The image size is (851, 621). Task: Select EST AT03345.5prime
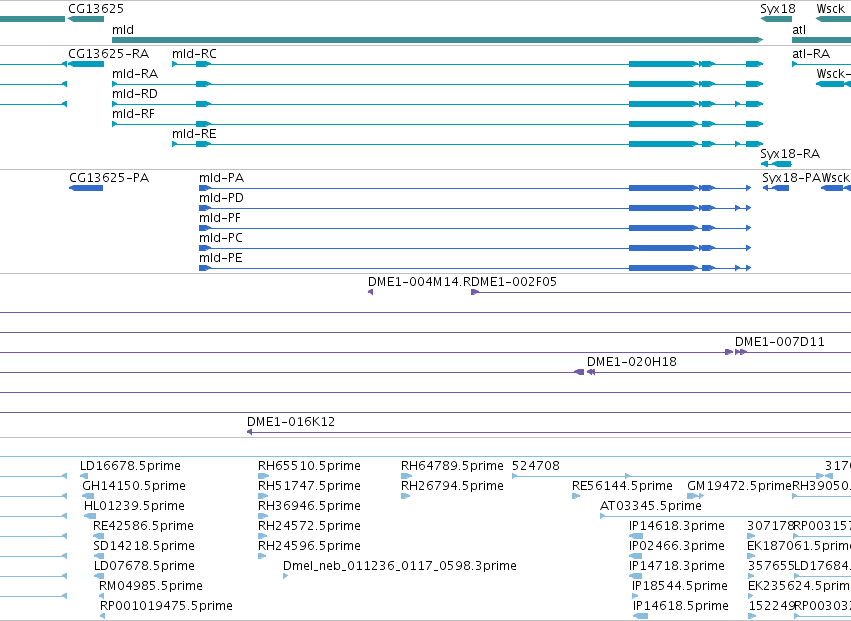tap(651, 506)
